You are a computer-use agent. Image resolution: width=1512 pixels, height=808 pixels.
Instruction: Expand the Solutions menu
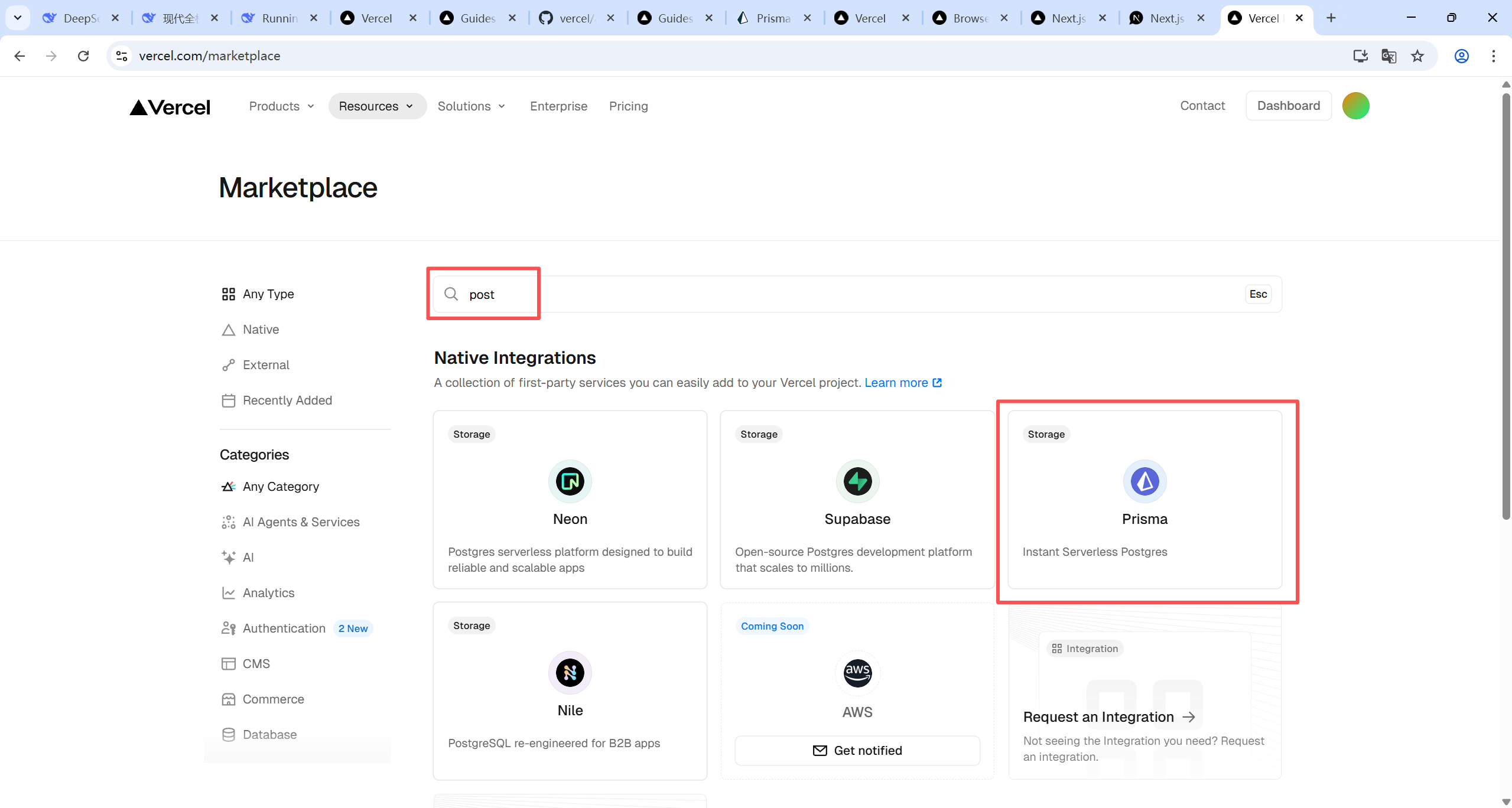[x=472, y=106]
